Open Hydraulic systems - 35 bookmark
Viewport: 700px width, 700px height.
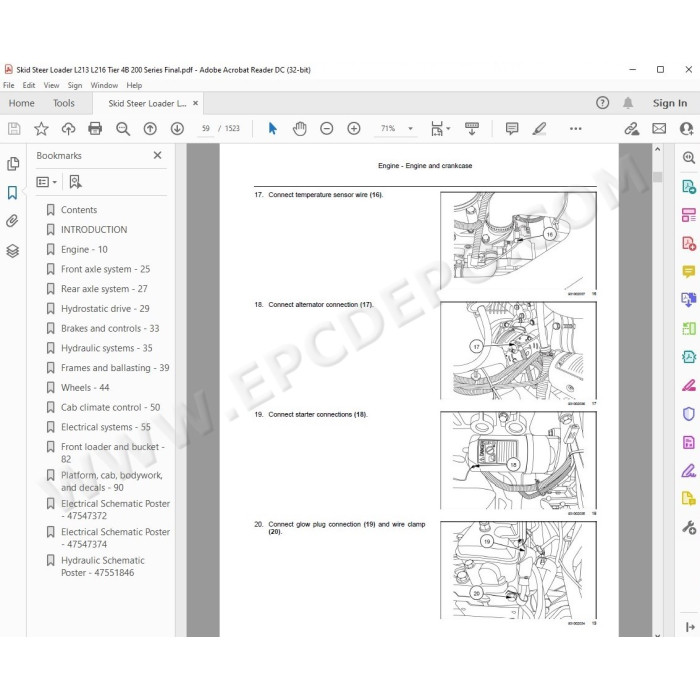(x=107, y=348)
